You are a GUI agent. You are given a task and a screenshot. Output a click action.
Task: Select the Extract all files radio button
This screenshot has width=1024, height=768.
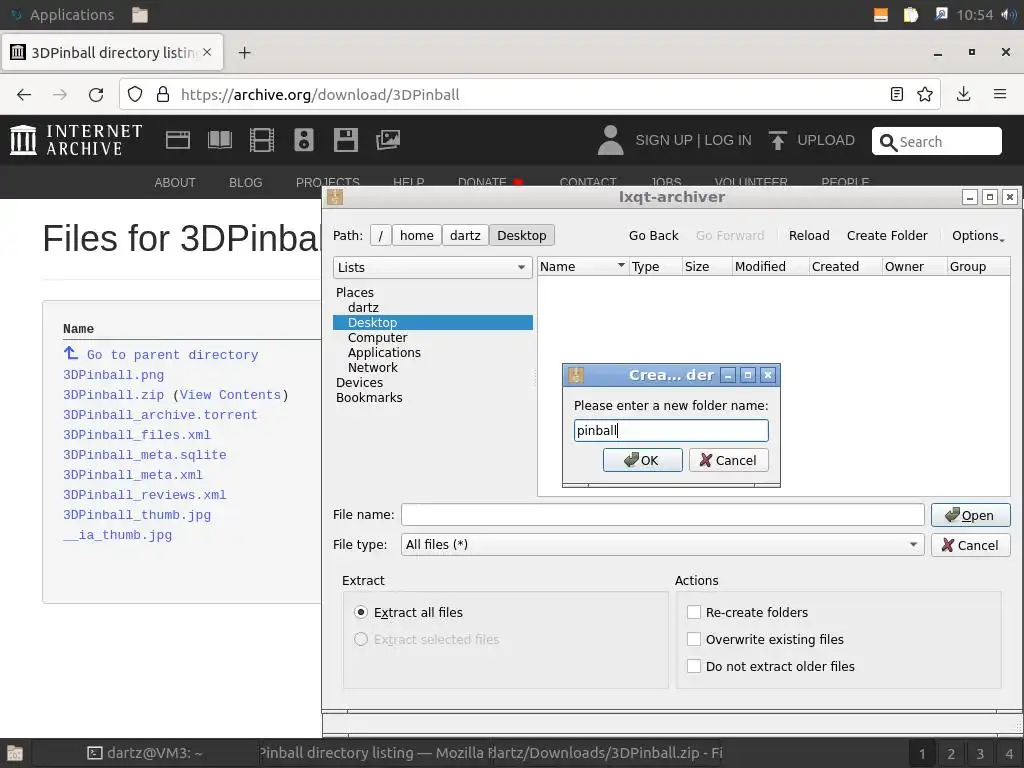click(x=360, y=613)
